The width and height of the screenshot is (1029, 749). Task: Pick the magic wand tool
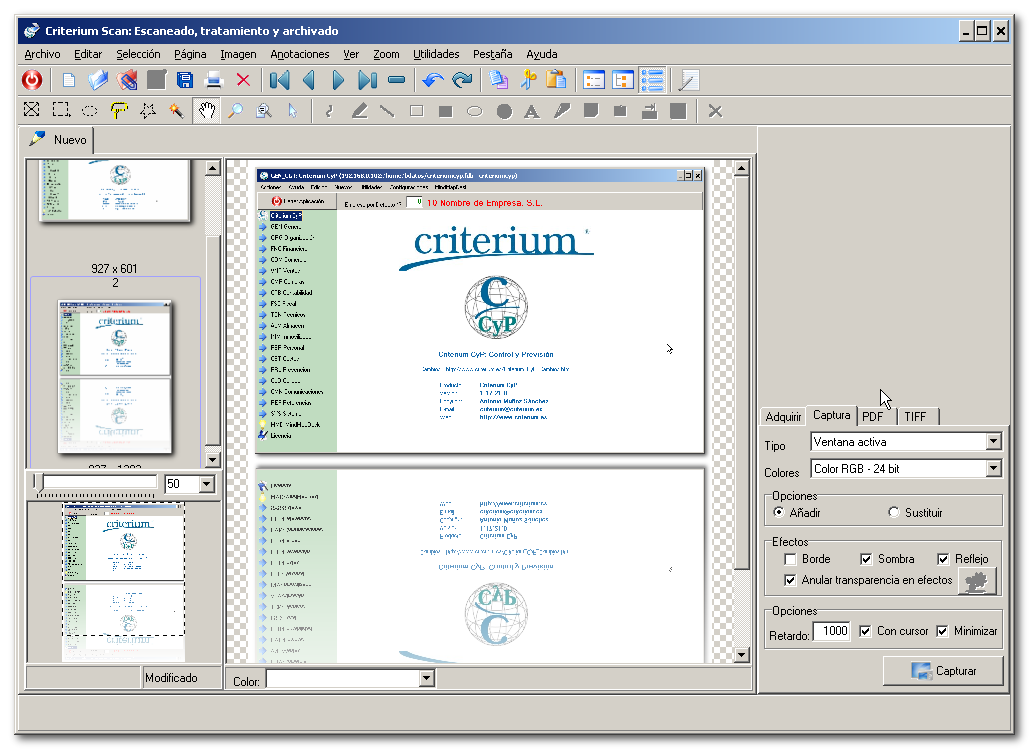(x=177, y=110)
